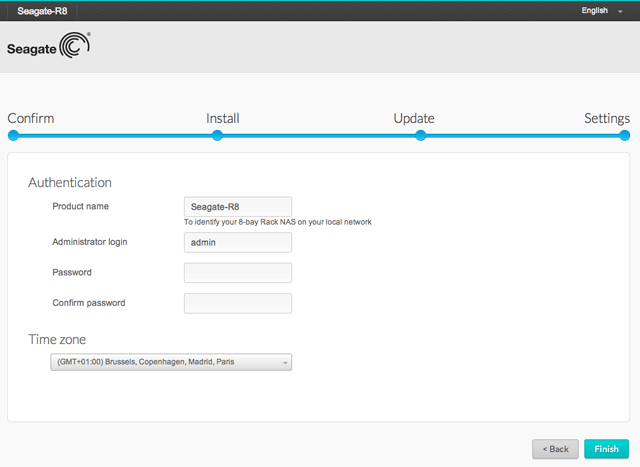The width and height of the screenshot is (640, 467).
Task: Click the Administrator login field
Action: tap(238, 242)
